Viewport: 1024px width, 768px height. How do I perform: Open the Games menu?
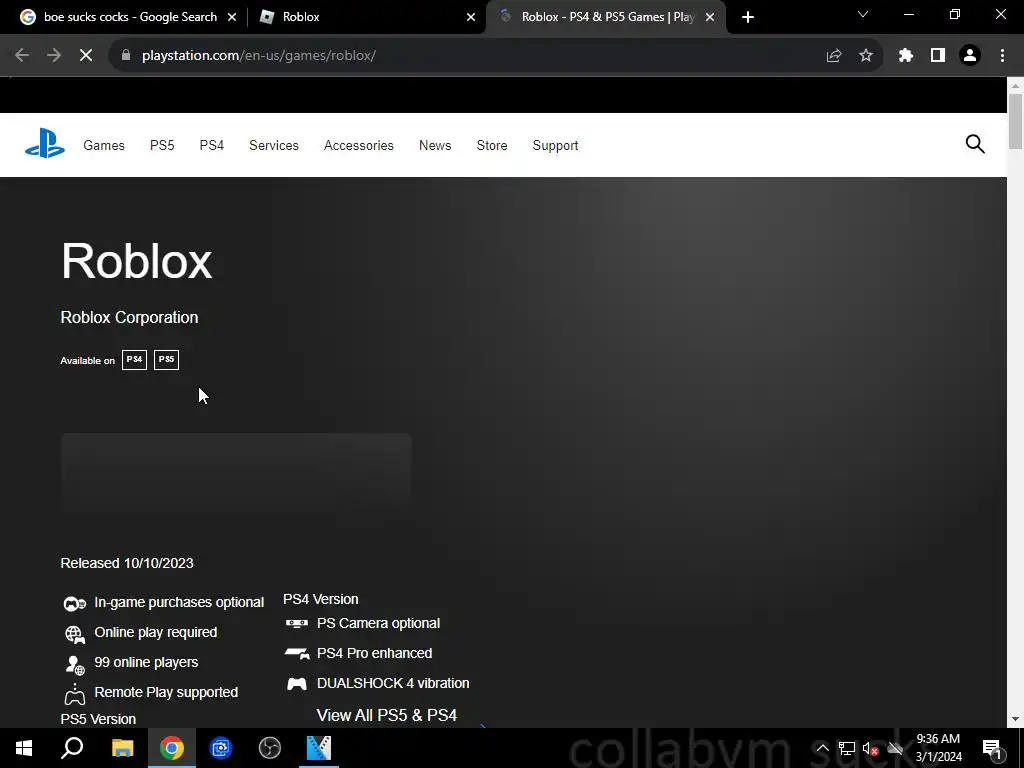(104, 145)
